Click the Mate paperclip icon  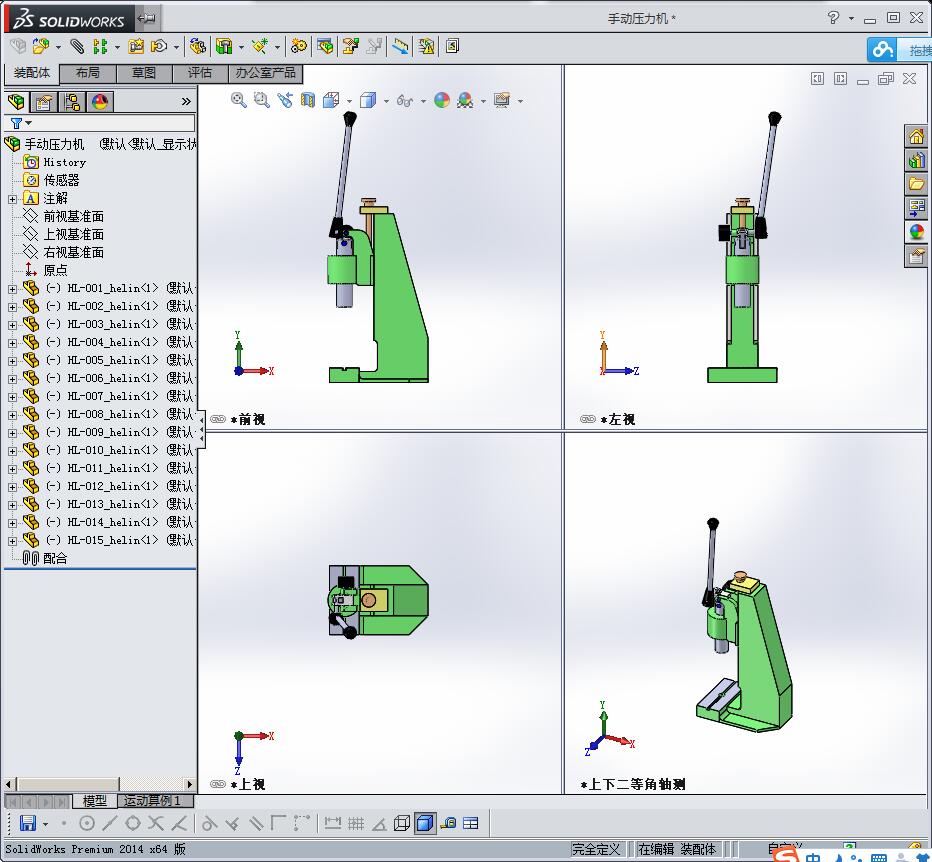(77, 46)
